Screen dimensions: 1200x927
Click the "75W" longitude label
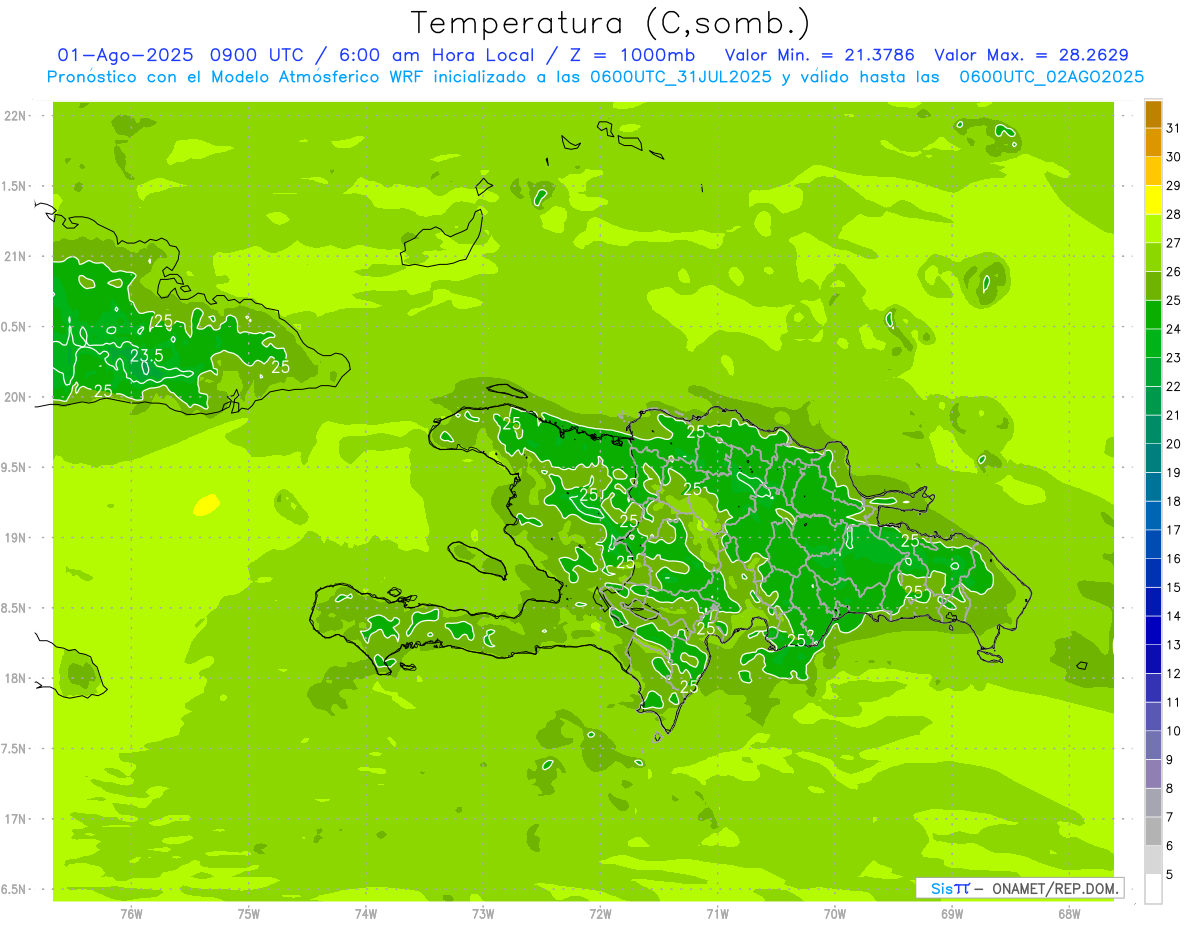point(249,913)
